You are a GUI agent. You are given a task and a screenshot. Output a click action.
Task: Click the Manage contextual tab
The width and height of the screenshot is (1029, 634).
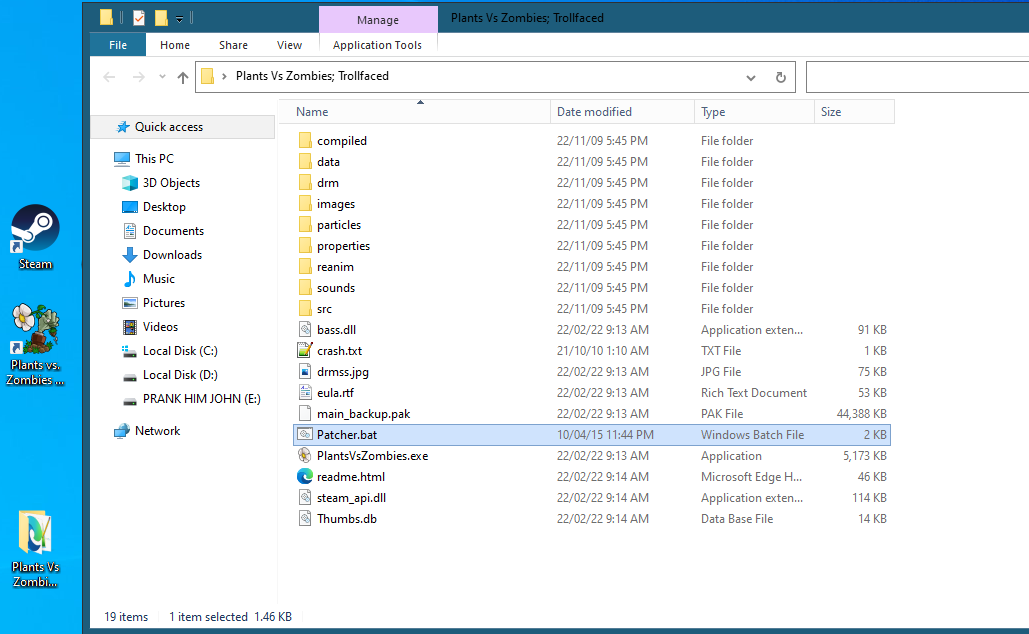click(378, 20)
